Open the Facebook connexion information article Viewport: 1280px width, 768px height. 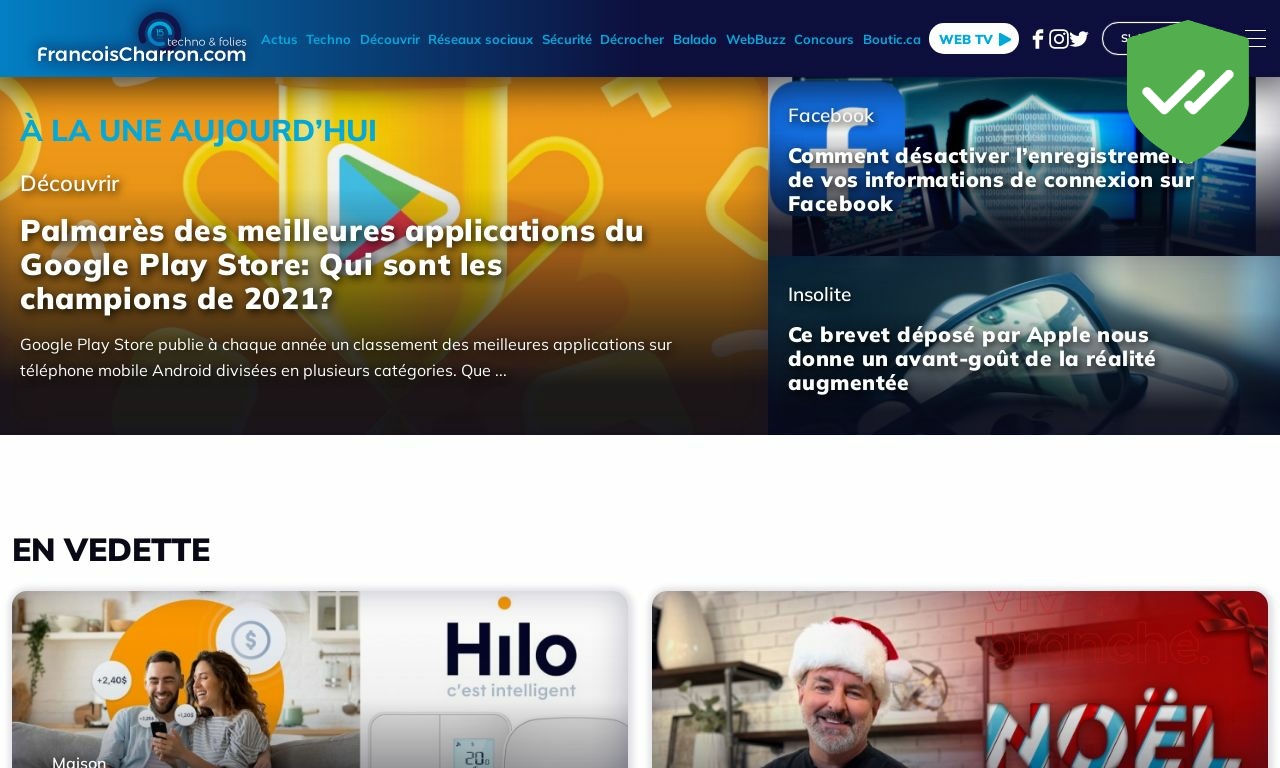point(990,180)
